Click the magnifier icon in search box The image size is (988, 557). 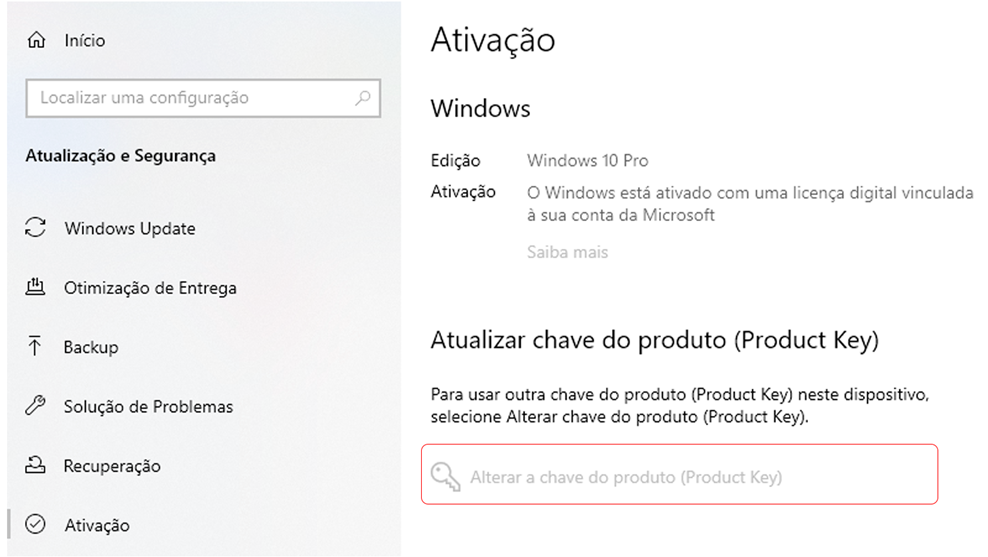pyautogui.click(x=363, y=98)
